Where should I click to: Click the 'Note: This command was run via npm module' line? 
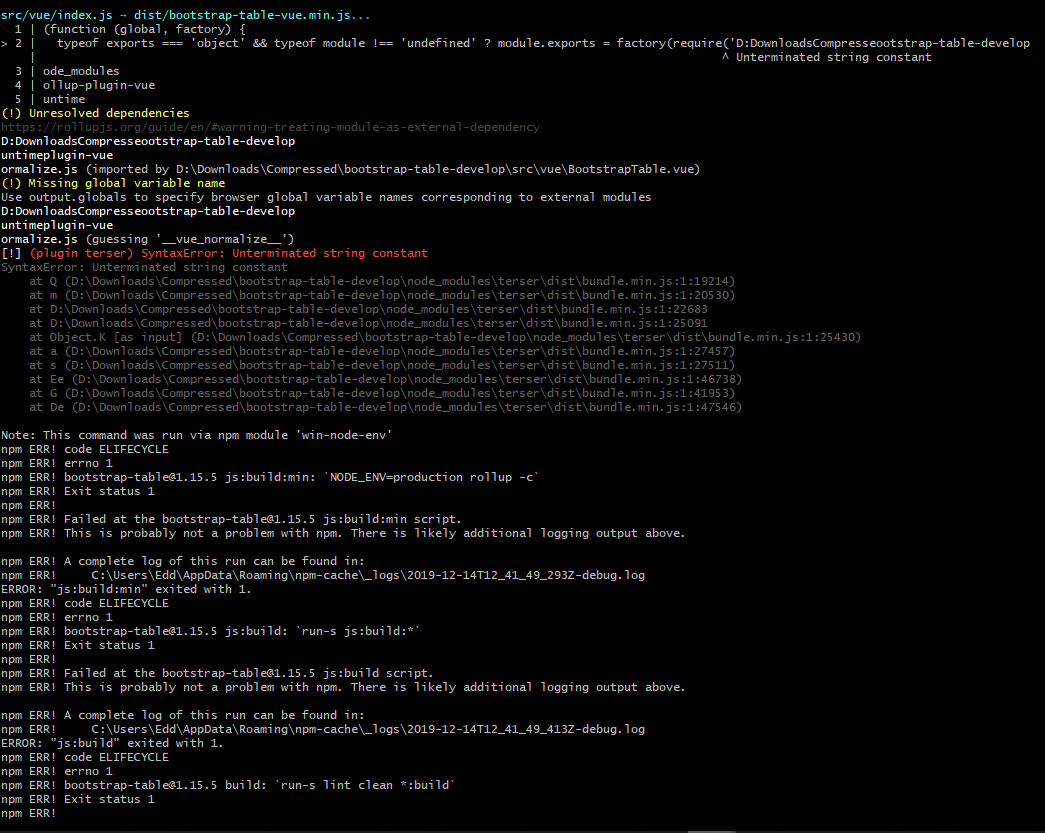coord(197,435)
